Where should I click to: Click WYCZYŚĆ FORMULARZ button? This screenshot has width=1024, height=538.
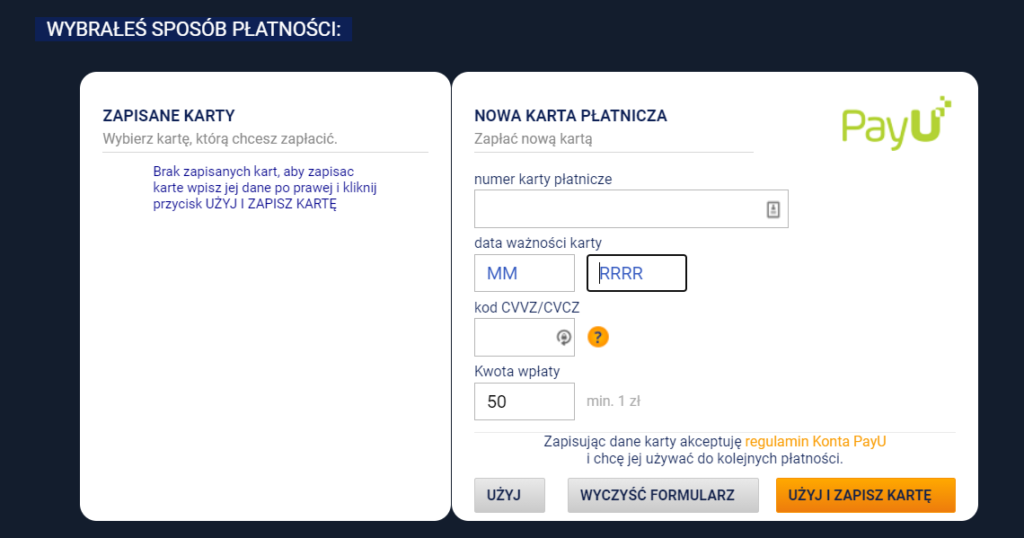(x=663, y=495)
